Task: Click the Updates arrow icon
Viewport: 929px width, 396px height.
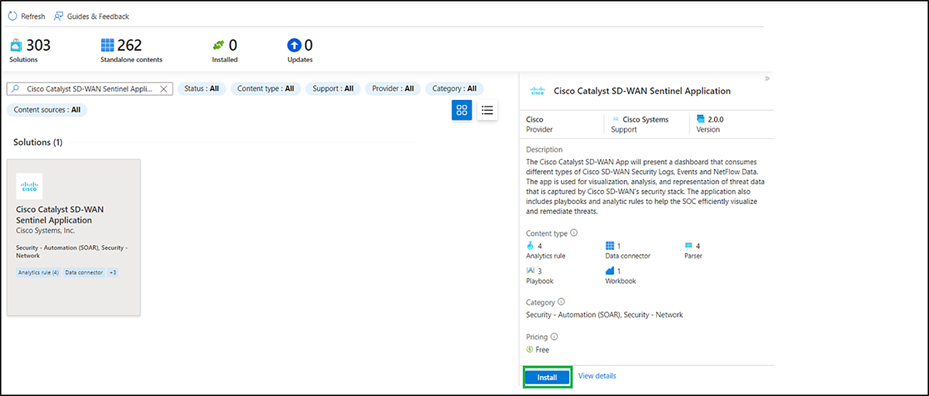Action: 294,45
